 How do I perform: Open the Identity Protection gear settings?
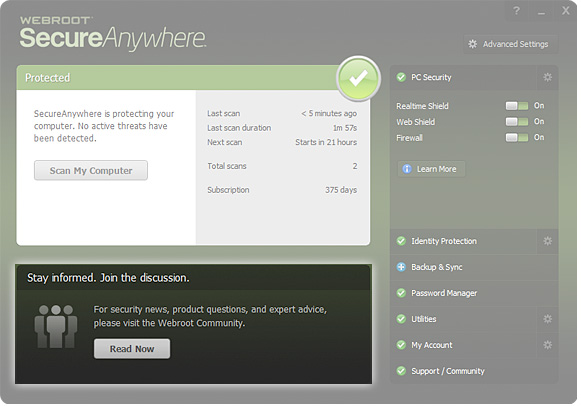tap(547, 241)
